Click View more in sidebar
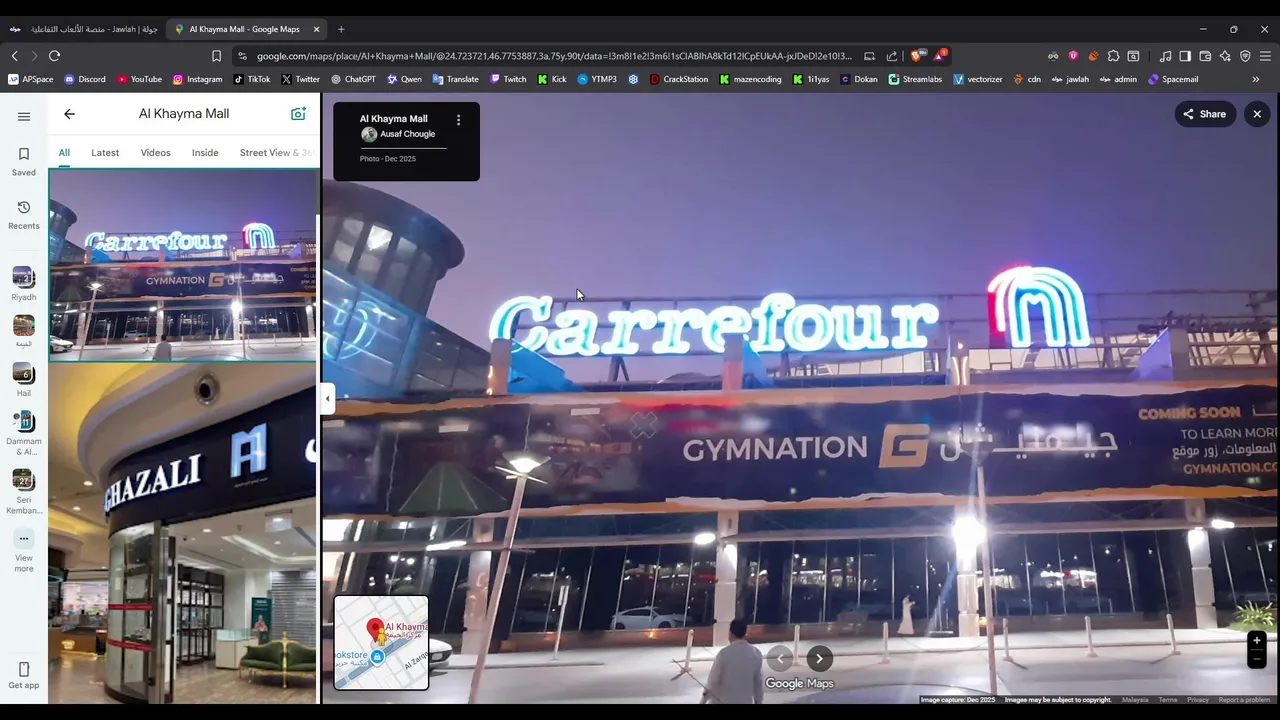 24,551
